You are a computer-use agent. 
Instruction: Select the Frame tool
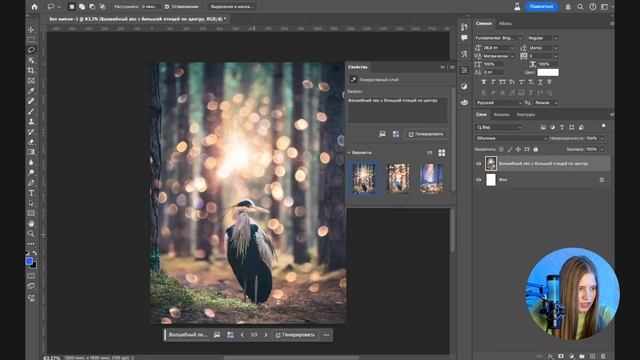(31, 80)
